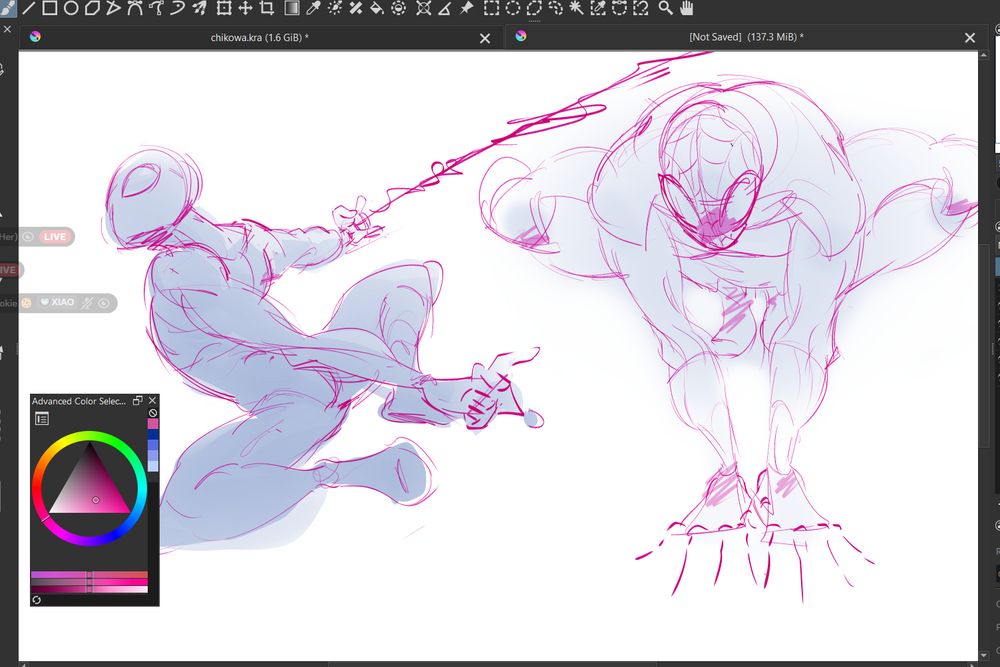Float the Advanced Color Selector docker
Image resolution: width=1000 pixels, height=667 pixels.
[x=137, y=400]
